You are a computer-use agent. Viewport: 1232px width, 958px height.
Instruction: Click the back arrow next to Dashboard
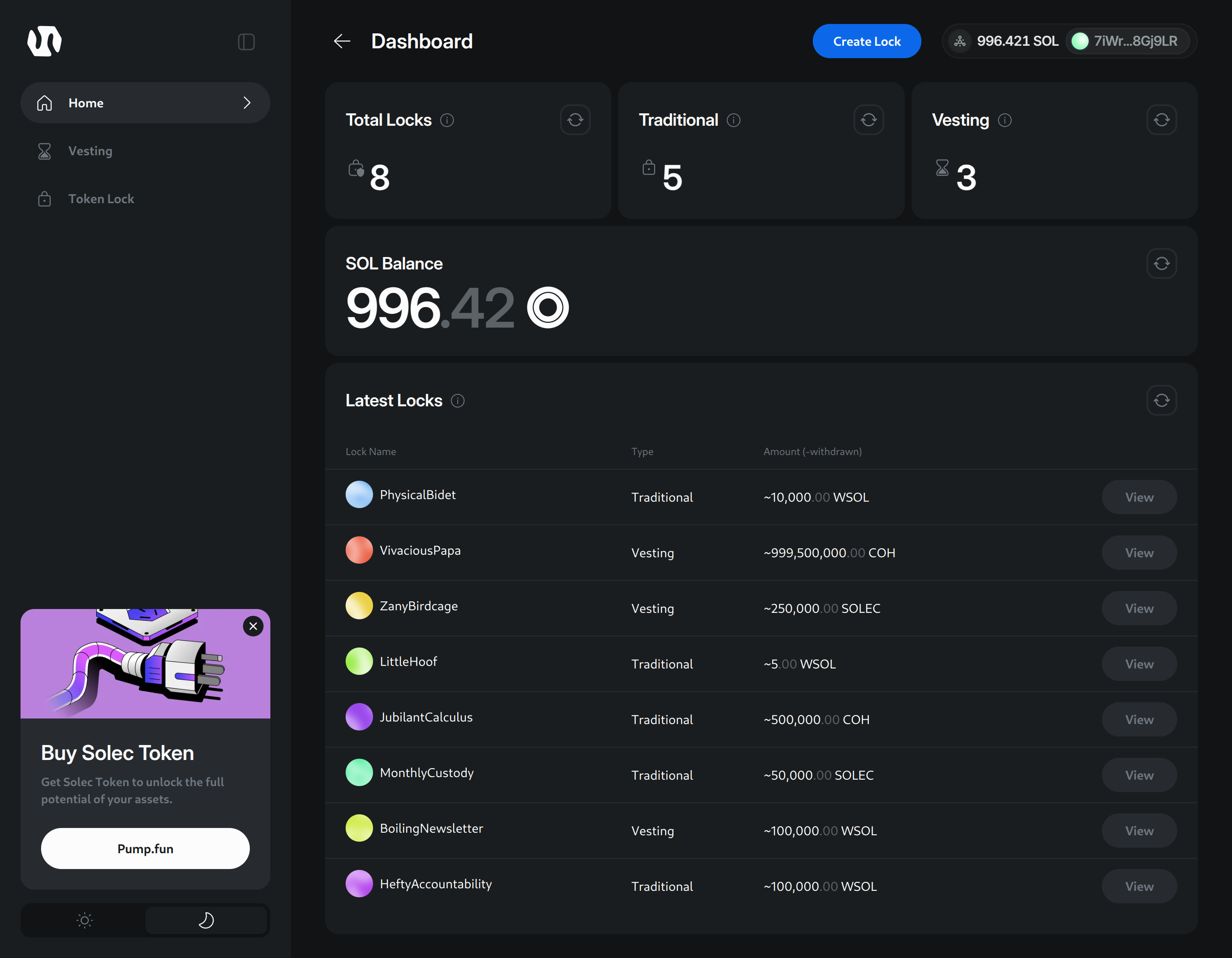click(342, 41)
